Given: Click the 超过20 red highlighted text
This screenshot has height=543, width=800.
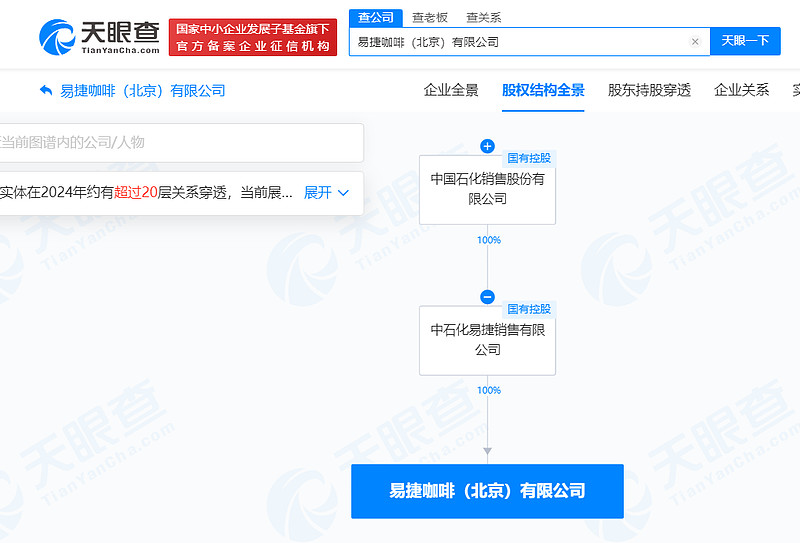Looking at the screenshot, I should 136,193.
